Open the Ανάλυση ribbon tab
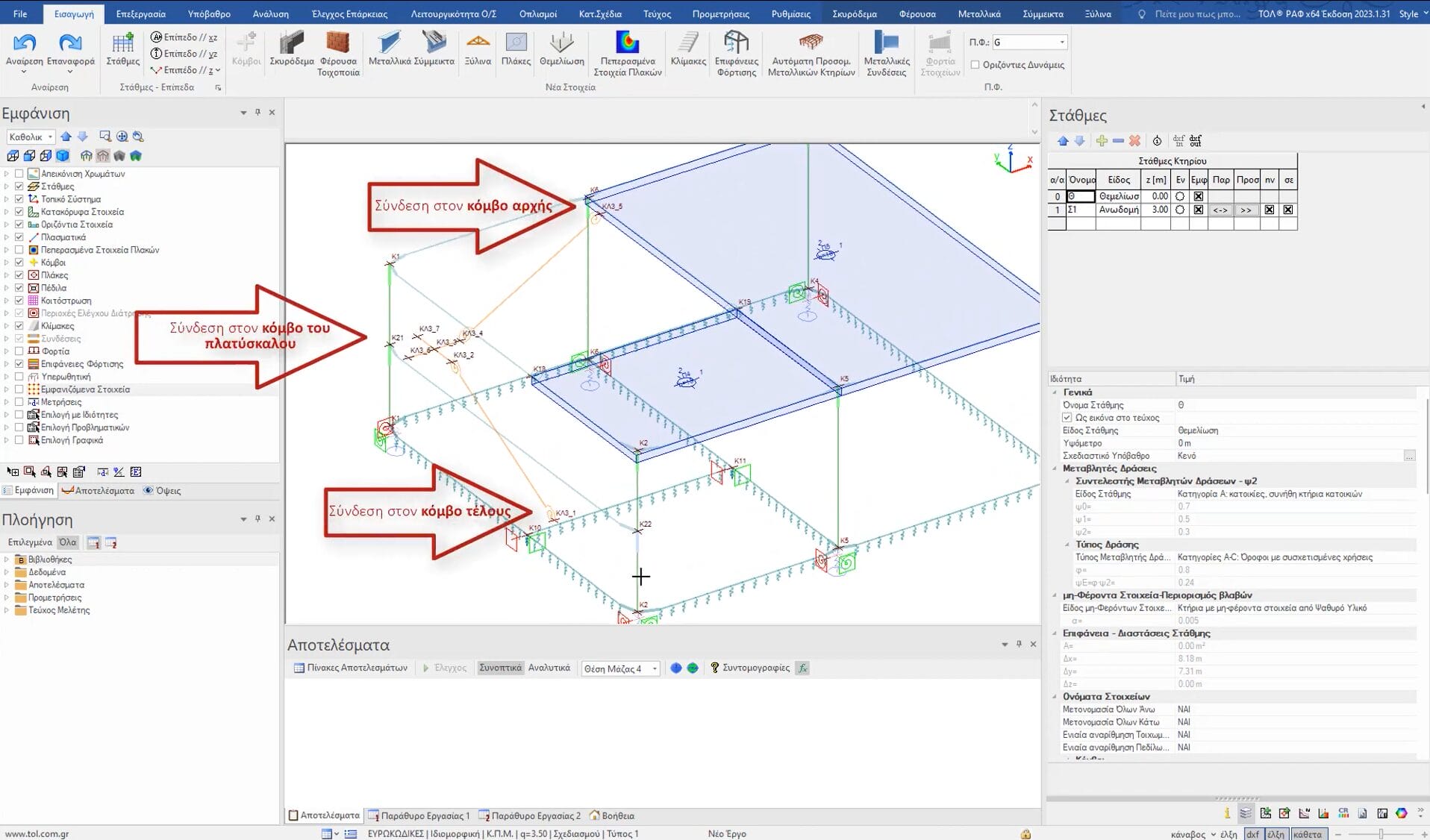The width and height of the screenshot is (1430, 840). [x=270, y=13]
